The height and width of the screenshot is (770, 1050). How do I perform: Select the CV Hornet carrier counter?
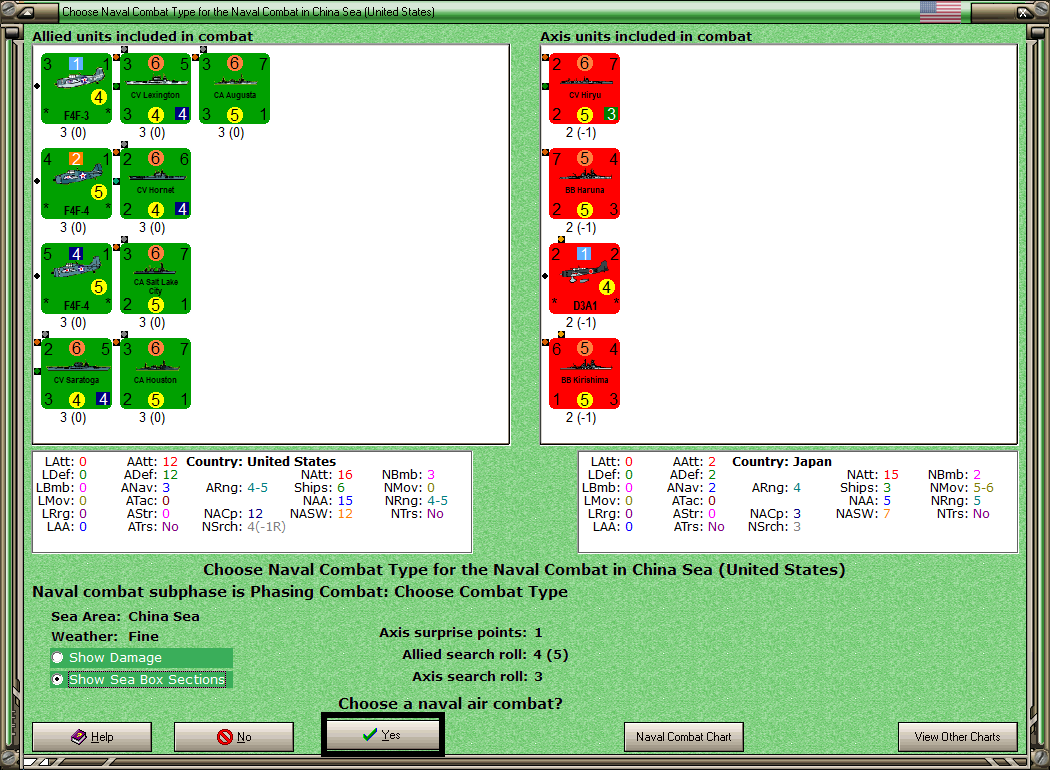pos(155,183)
